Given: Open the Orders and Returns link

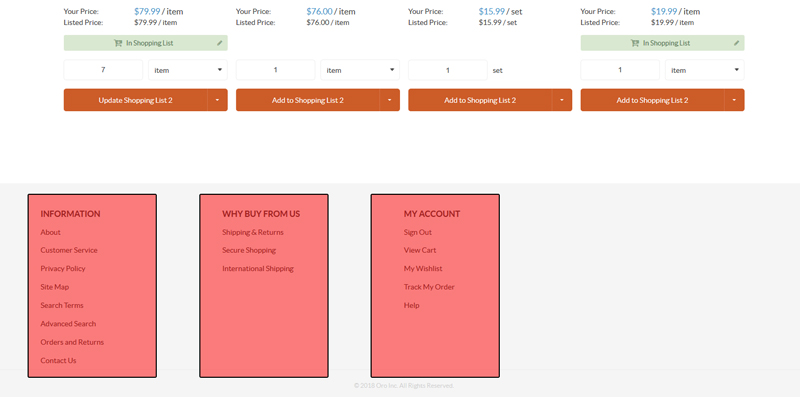Looking at the screenshot, I should click(72, 342).
